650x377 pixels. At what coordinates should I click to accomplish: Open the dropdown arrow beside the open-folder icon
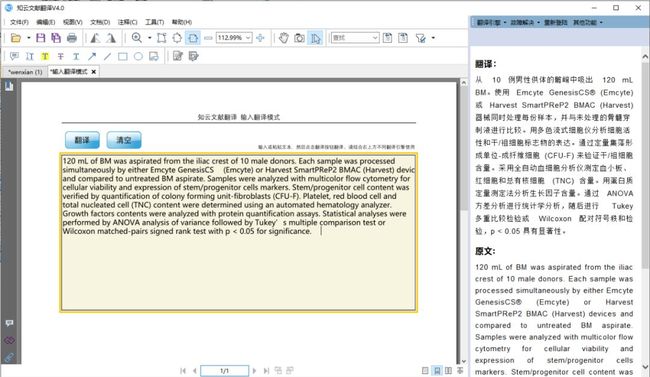click(29, 38)
